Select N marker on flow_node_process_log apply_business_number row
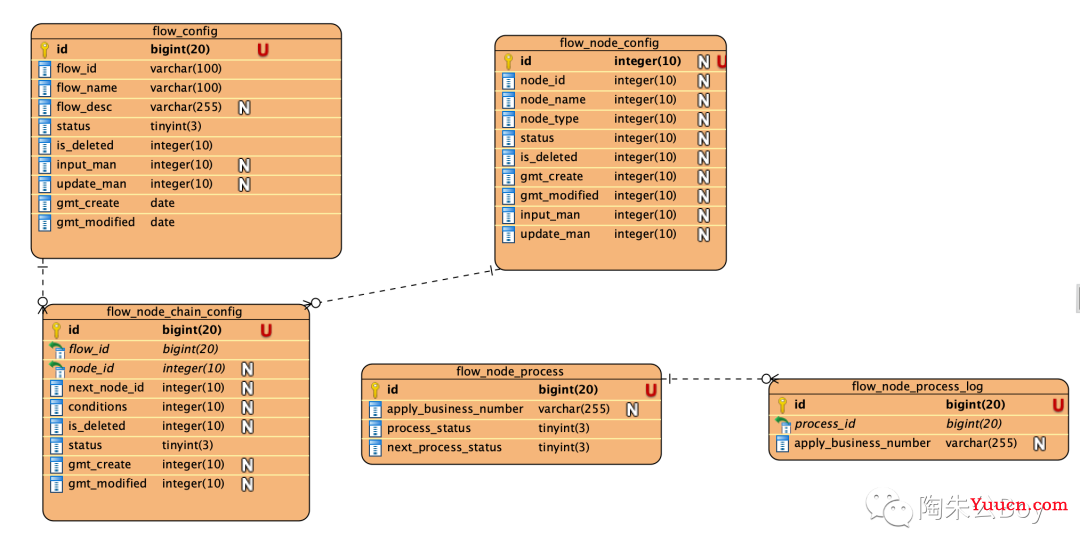Screen dimensions: 1080x559 pyautogui.click(x=1039, y=444)
